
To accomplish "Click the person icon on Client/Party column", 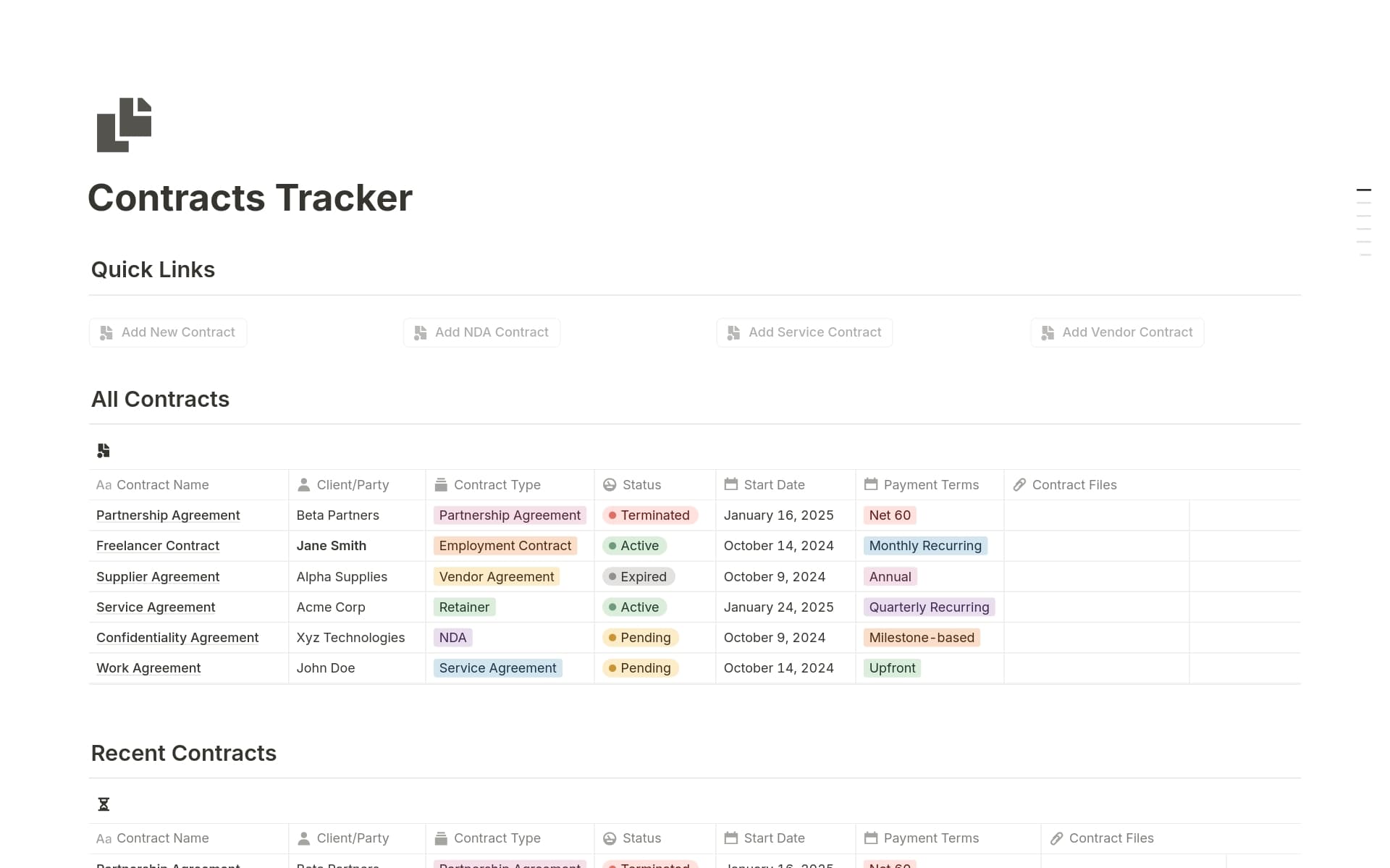I will click(303, 484).
